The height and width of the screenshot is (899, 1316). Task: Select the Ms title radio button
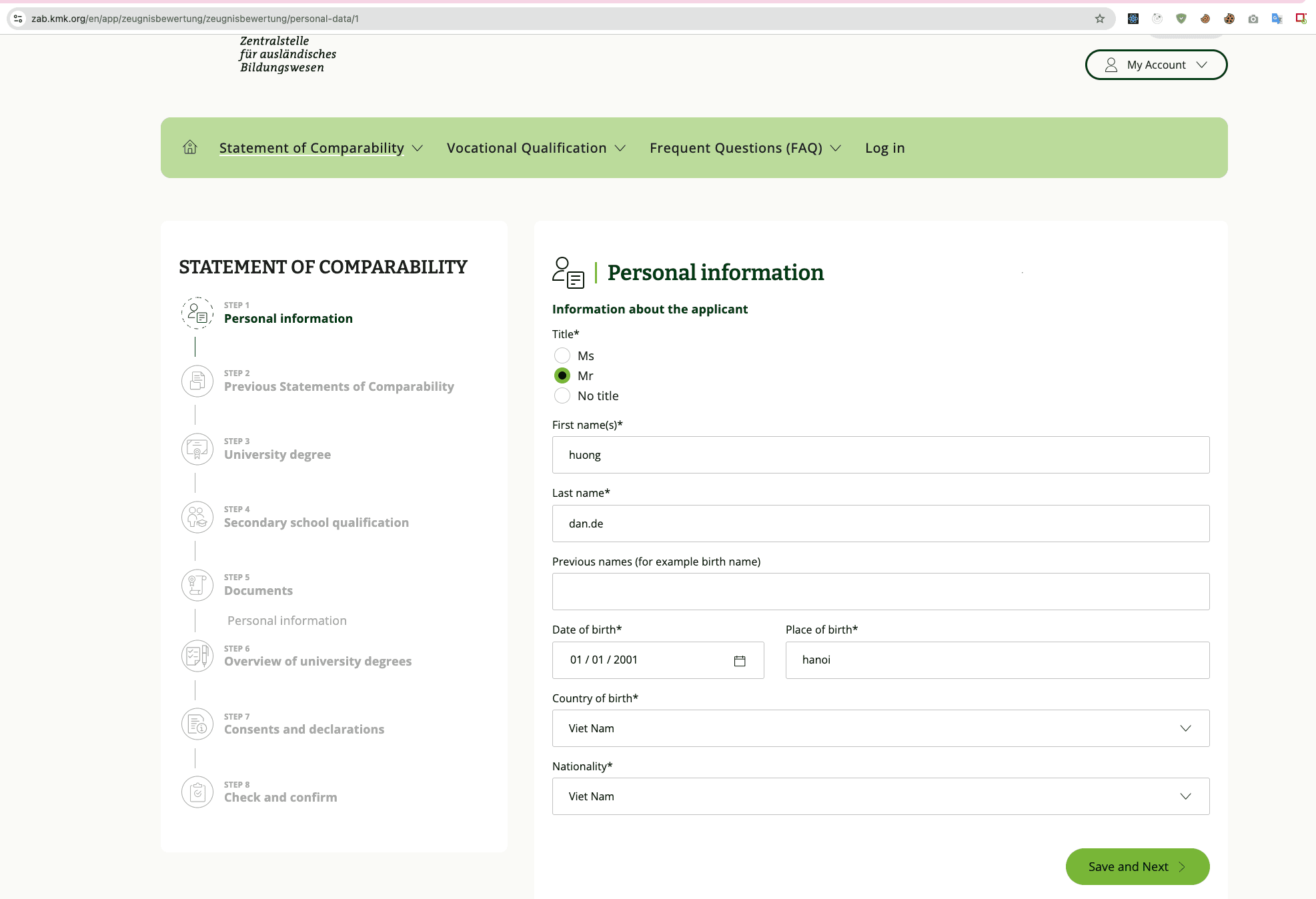(x=562, y=355)
